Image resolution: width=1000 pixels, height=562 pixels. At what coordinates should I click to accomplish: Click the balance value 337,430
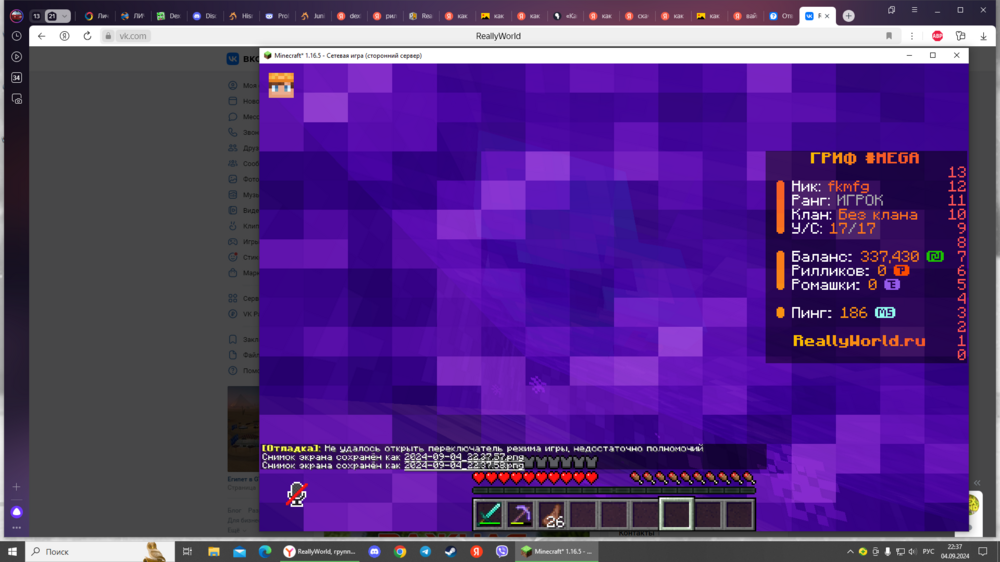[889, 256]
